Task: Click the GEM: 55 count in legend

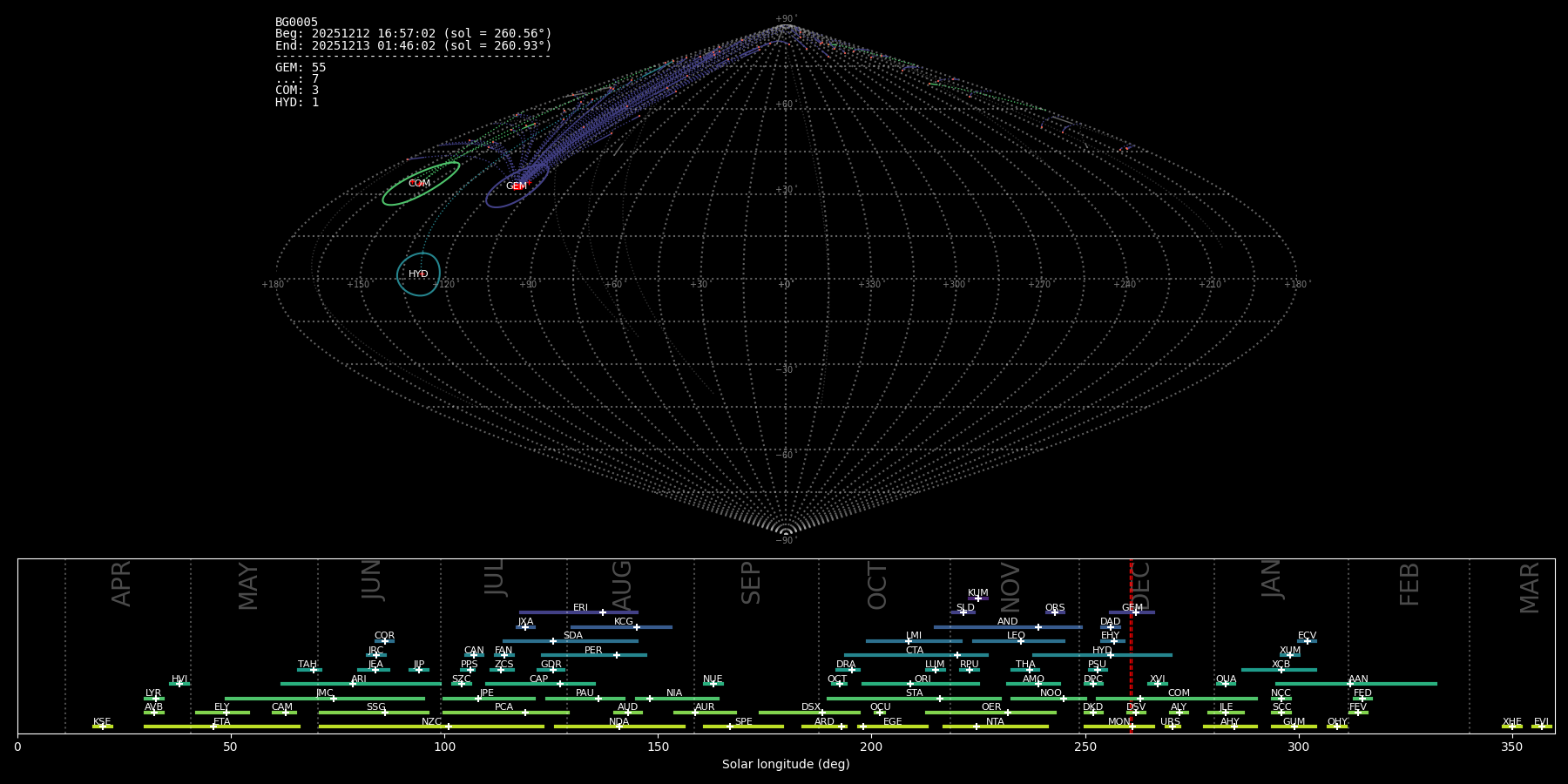Action: point(301,68)
